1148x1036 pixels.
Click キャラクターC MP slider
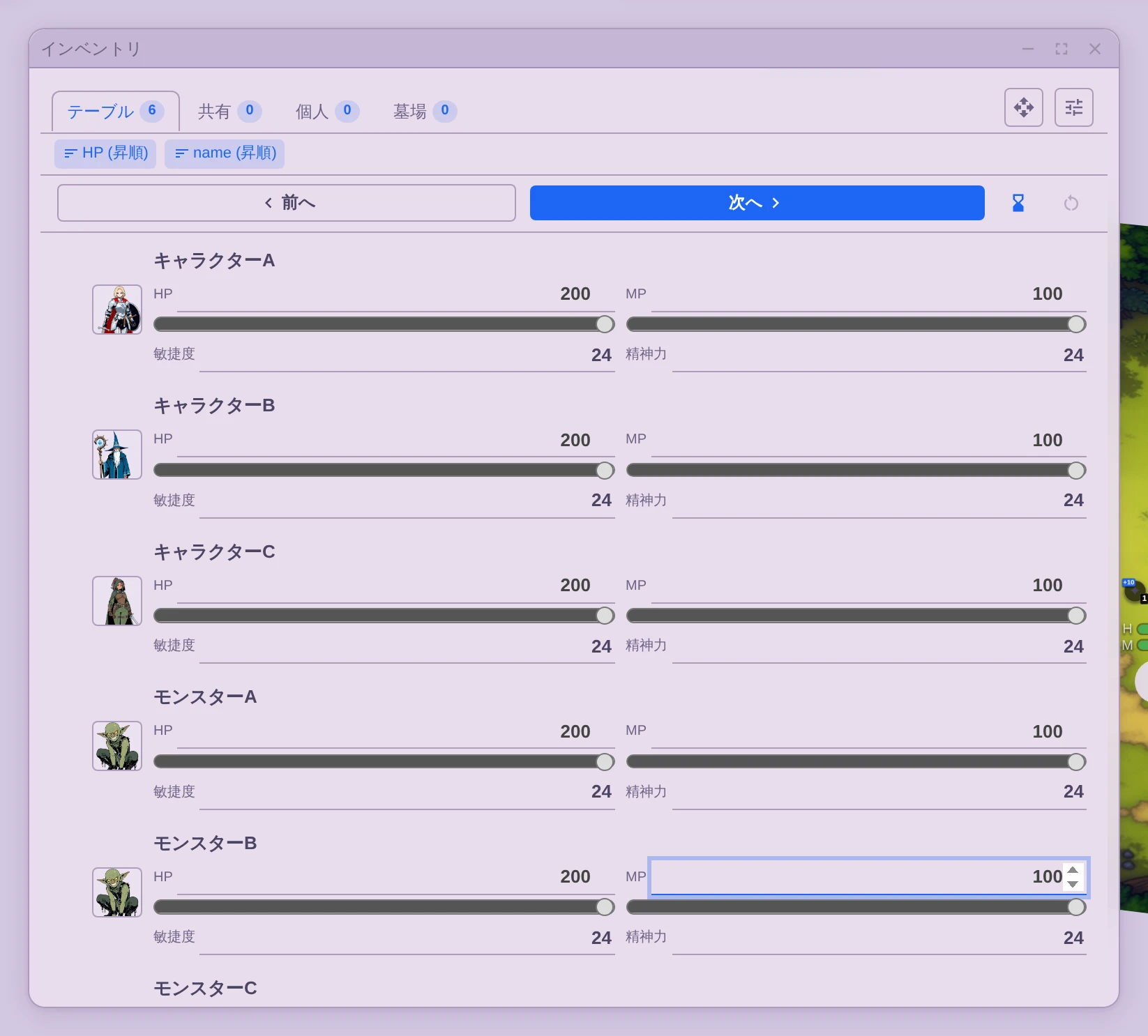point(856,616)
